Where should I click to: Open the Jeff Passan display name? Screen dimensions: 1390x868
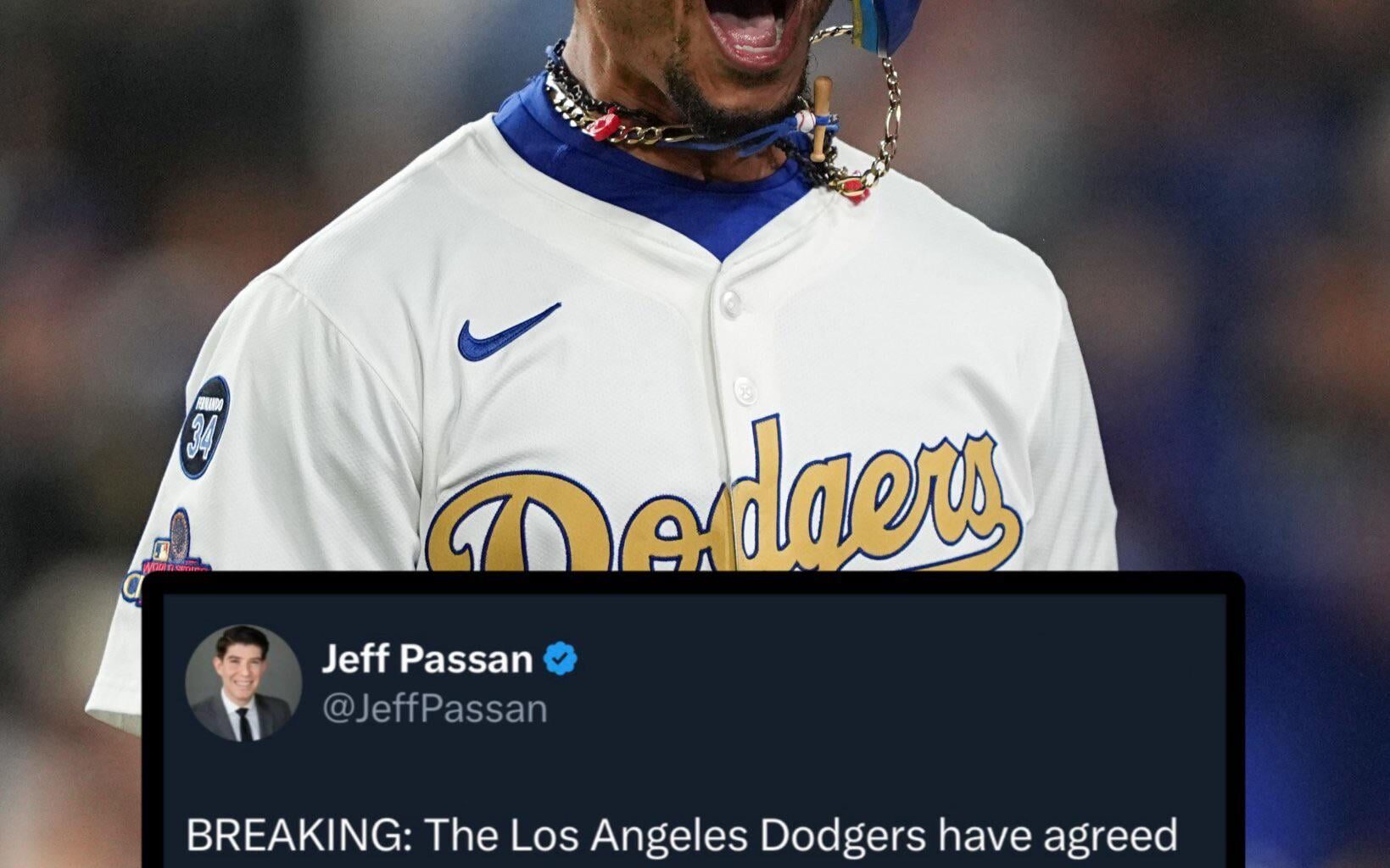click(x=427, y=659)
